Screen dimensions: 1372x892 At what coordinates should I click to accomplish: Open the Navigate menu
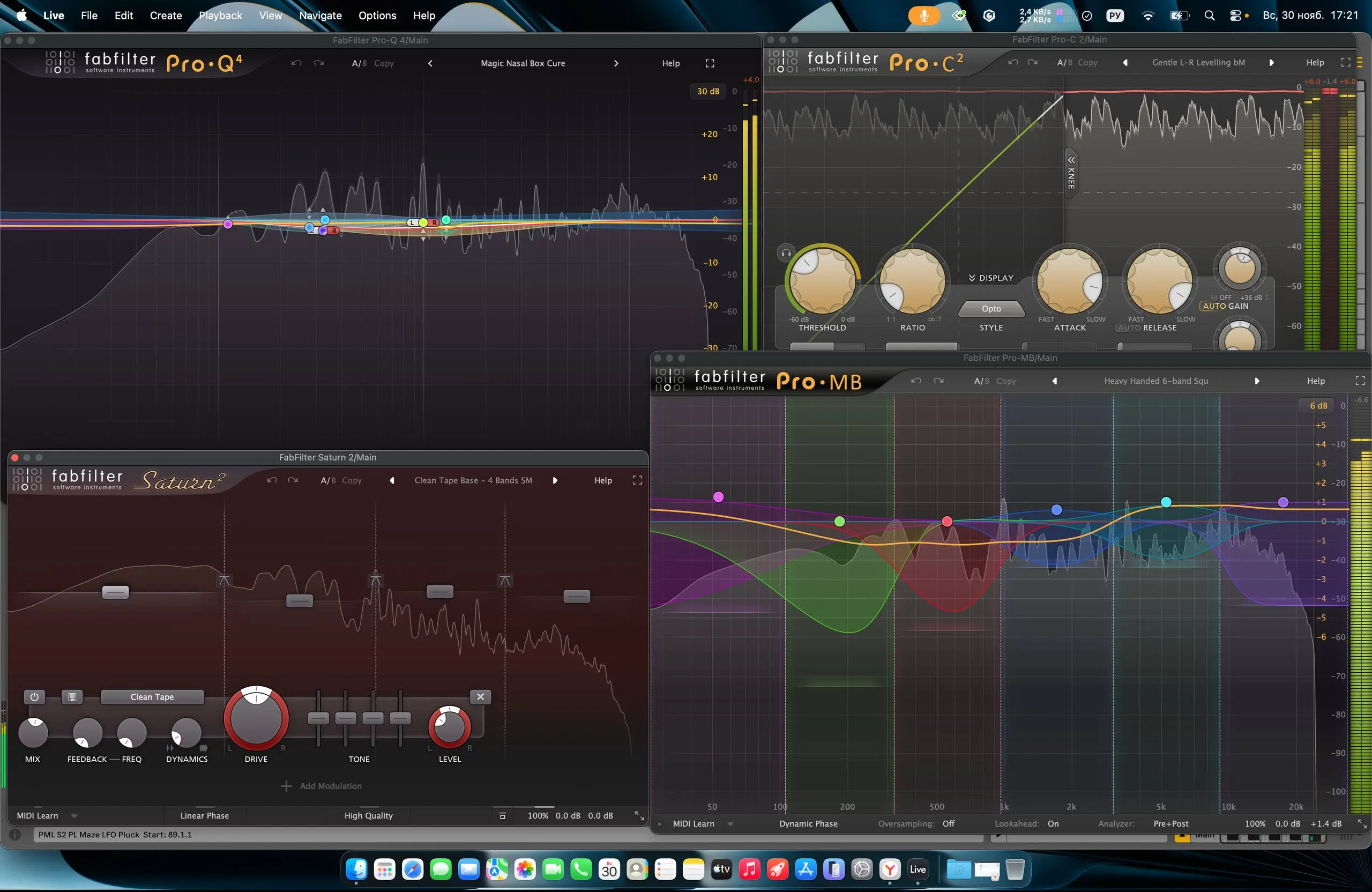[320, 16]
